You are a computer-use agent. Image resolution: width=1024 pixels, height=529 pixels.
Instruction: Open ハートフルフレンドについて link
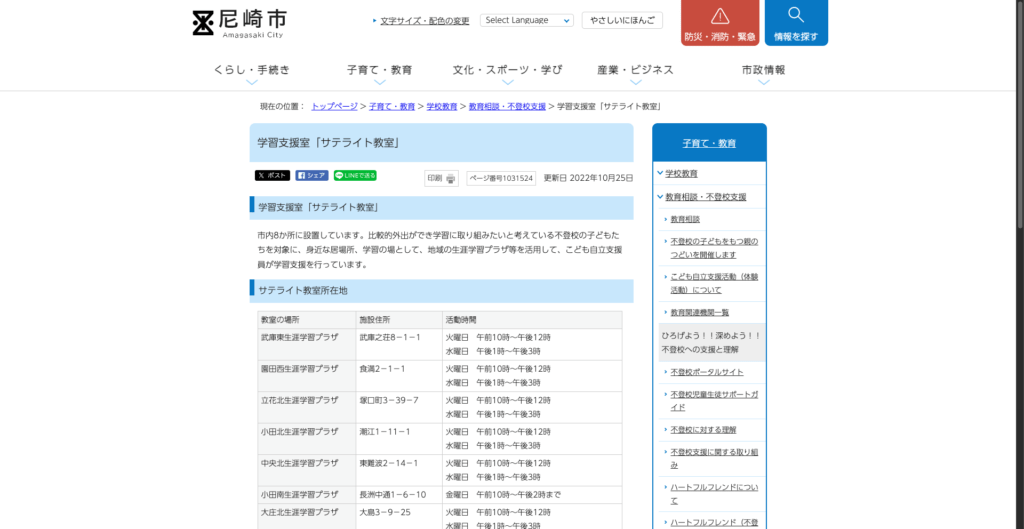point(714,494)
